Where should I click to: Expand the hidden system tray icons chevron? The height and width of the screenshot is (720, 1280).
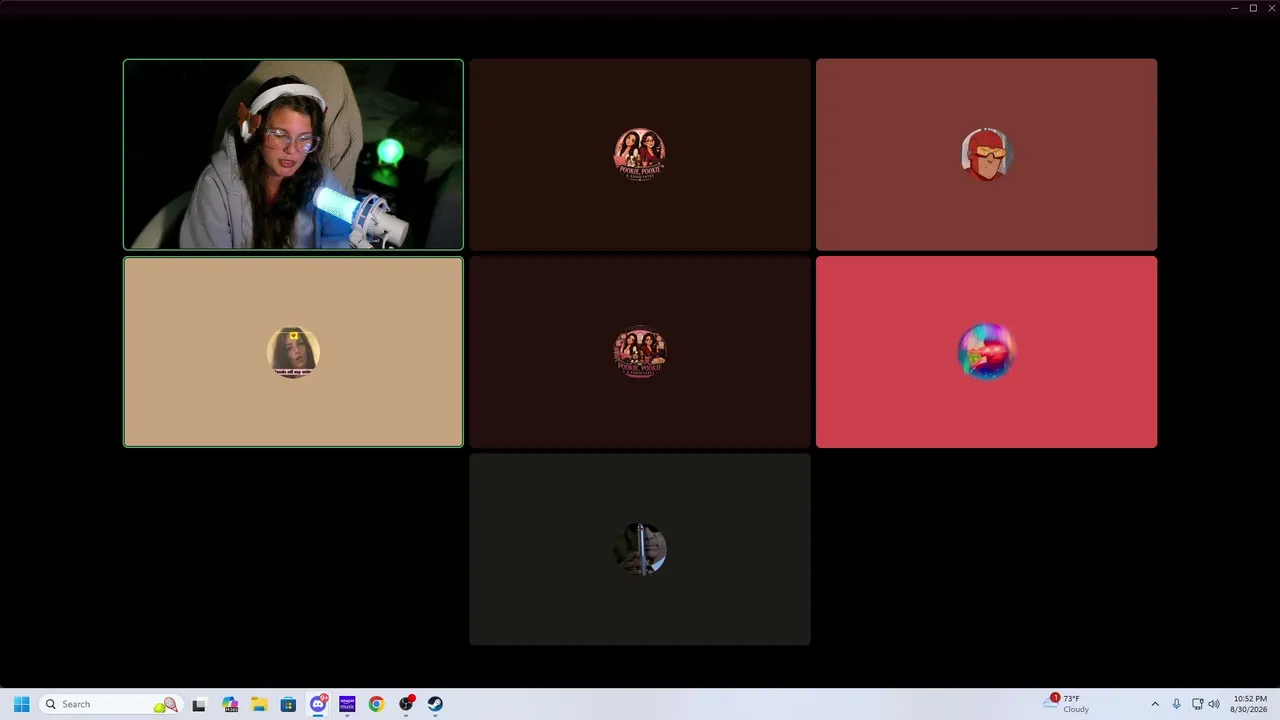[x=1155, y=704]
